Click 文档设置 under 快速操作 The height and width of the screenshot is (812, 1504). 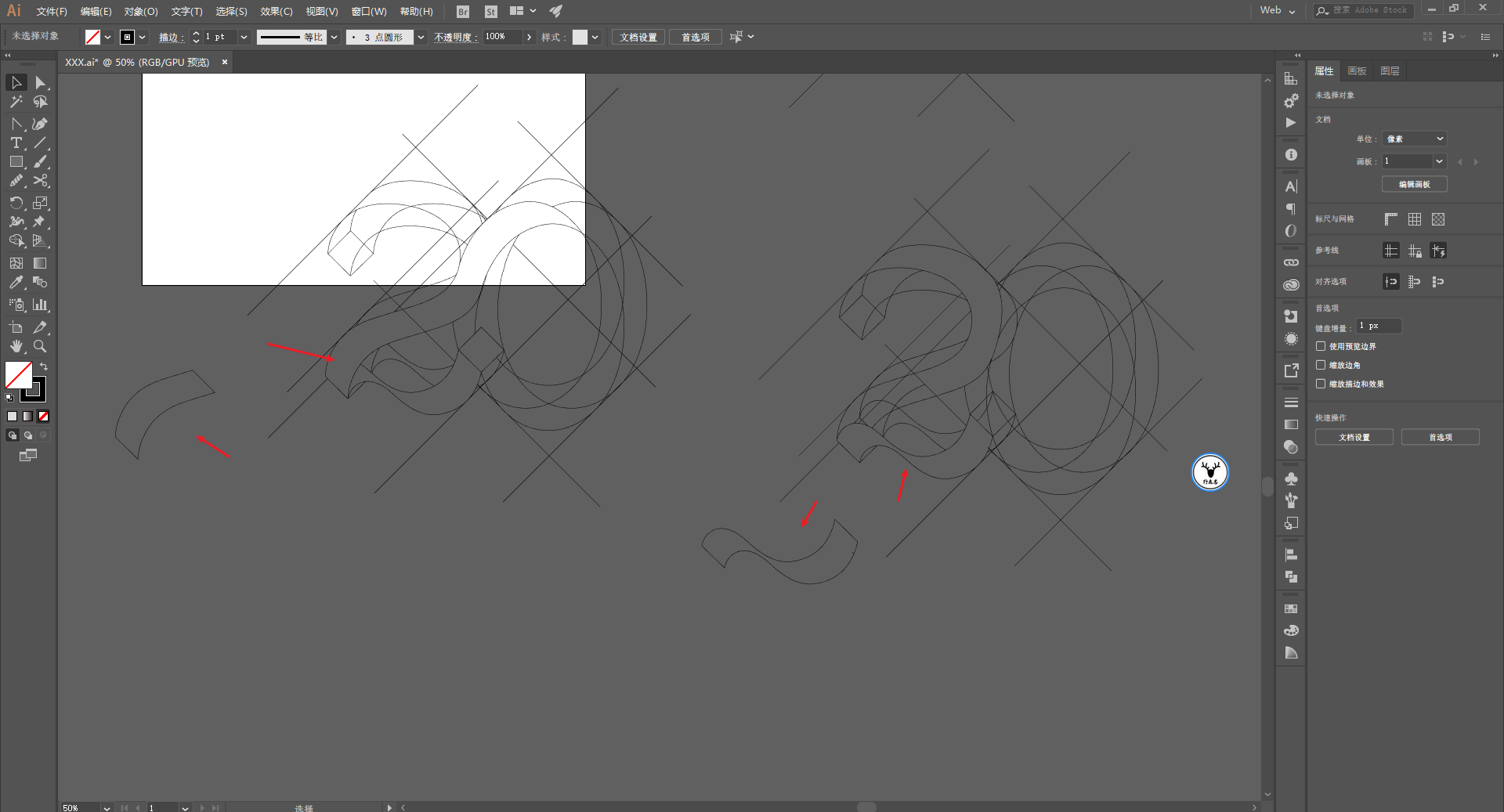point(1354,437)
